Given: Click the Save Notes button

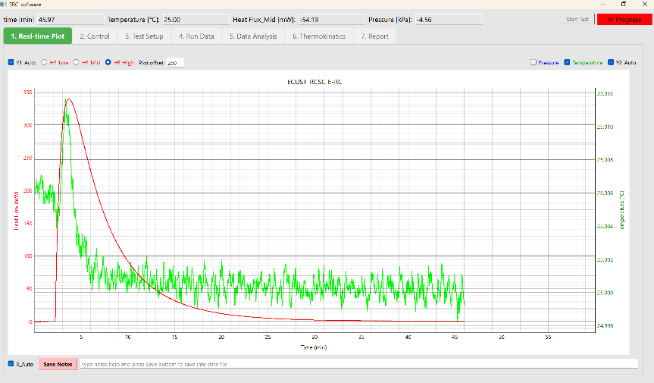Looking at the screenshot, I should coord(58,364).
